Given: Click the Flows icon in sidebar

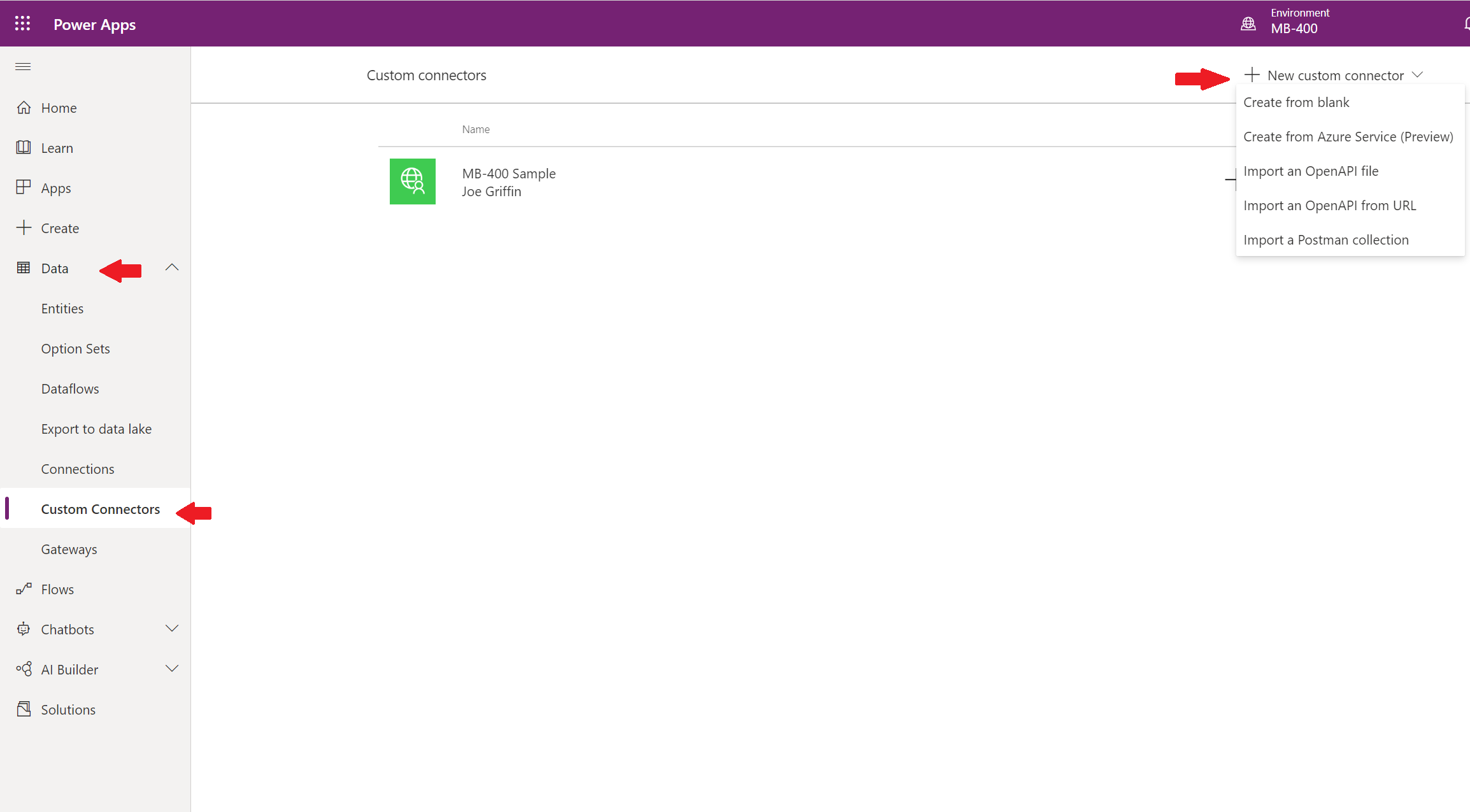Looking at the screenshot, I should [x=24, y=589].
